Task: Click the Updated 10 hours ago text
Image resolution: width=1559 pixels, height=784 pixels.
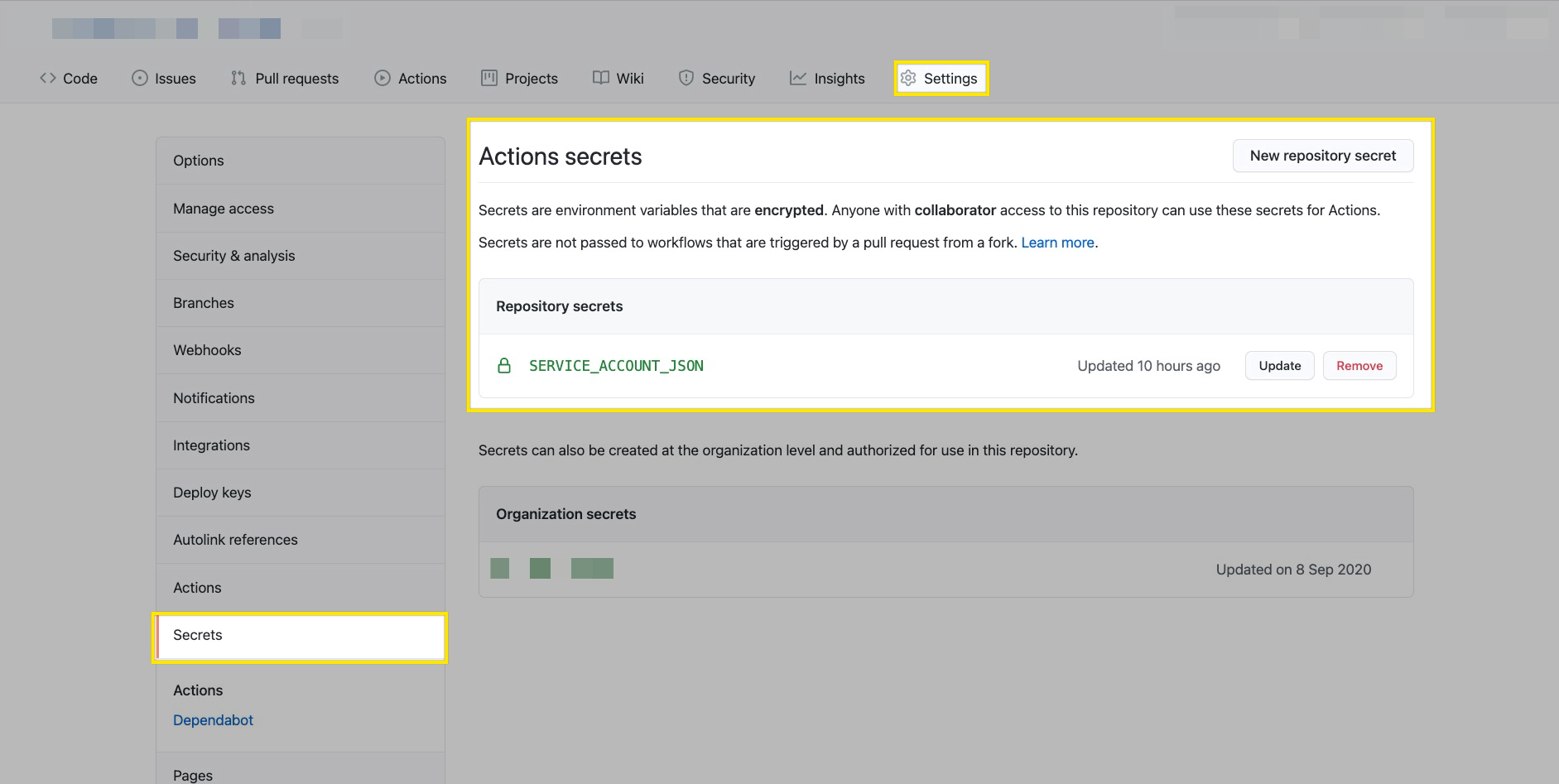Action: coord(1148,366)
